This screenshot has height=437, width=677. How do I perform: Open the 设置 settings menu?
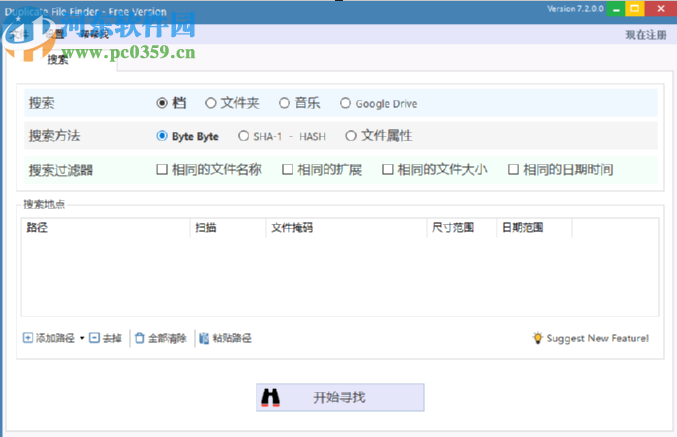click(x=55, y=34)
